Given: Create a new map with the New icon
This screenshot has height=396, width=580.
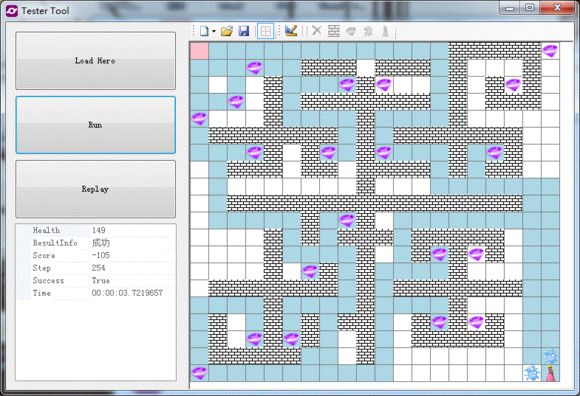Looking at the screenshot, I should pos(204,31).
